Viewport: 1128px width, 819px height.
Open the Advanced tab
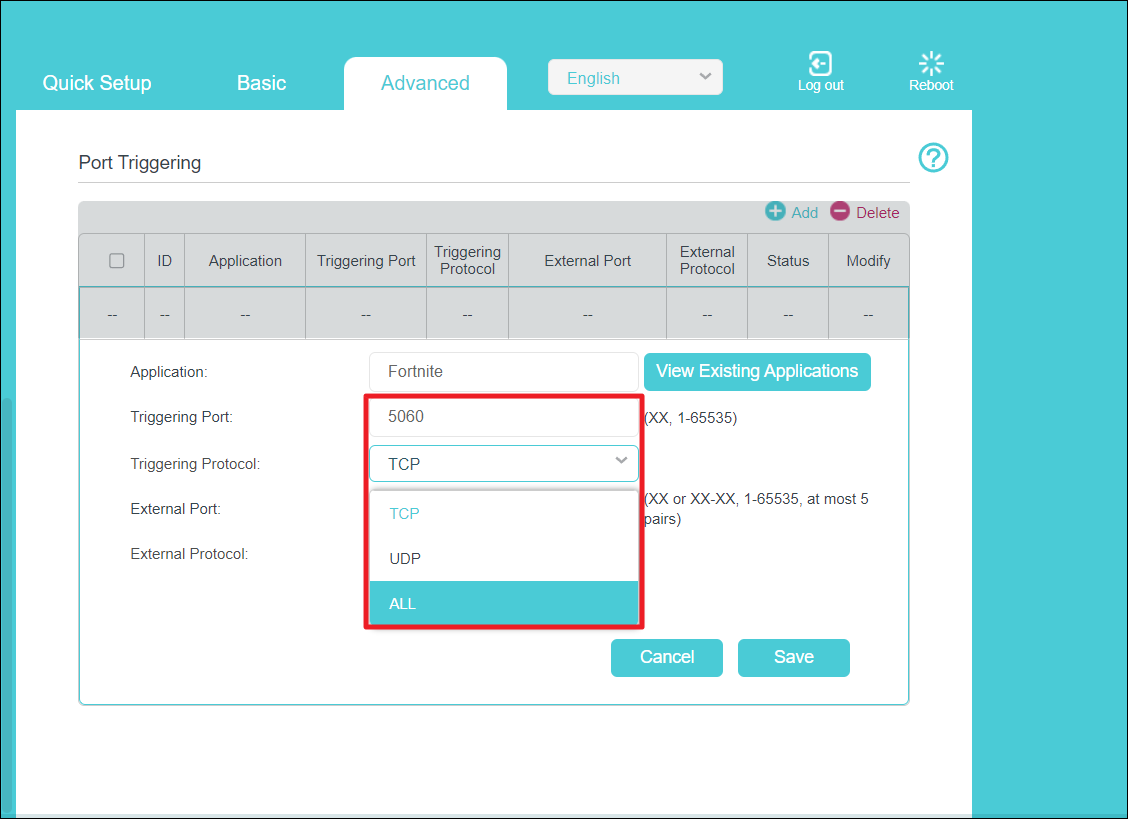pos(425,83)
